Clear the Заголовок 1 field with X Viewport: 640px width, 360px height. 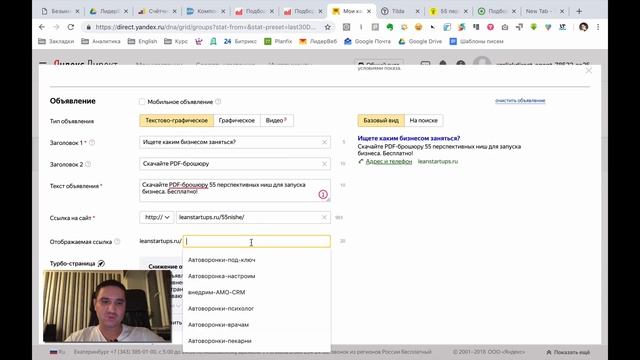click(x=324, y=142)
